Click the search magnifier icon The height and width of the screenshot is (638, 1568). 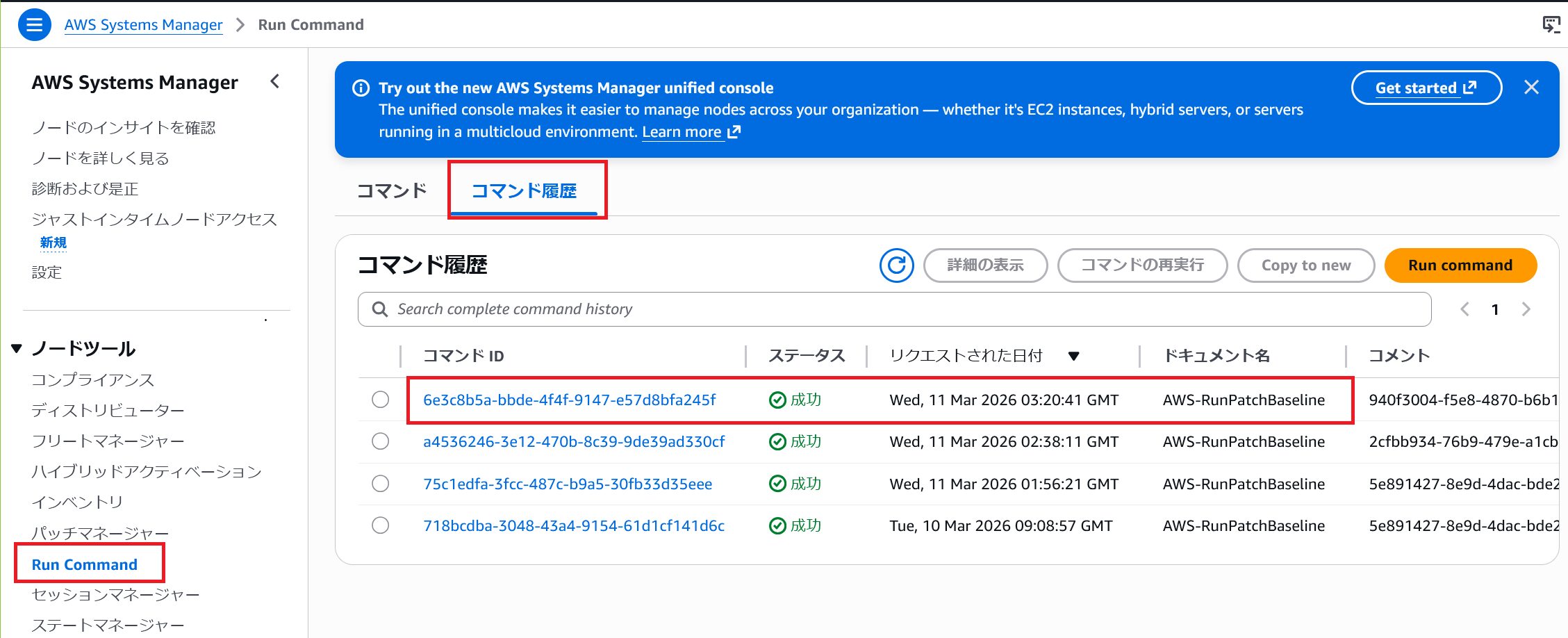(379, 309)
